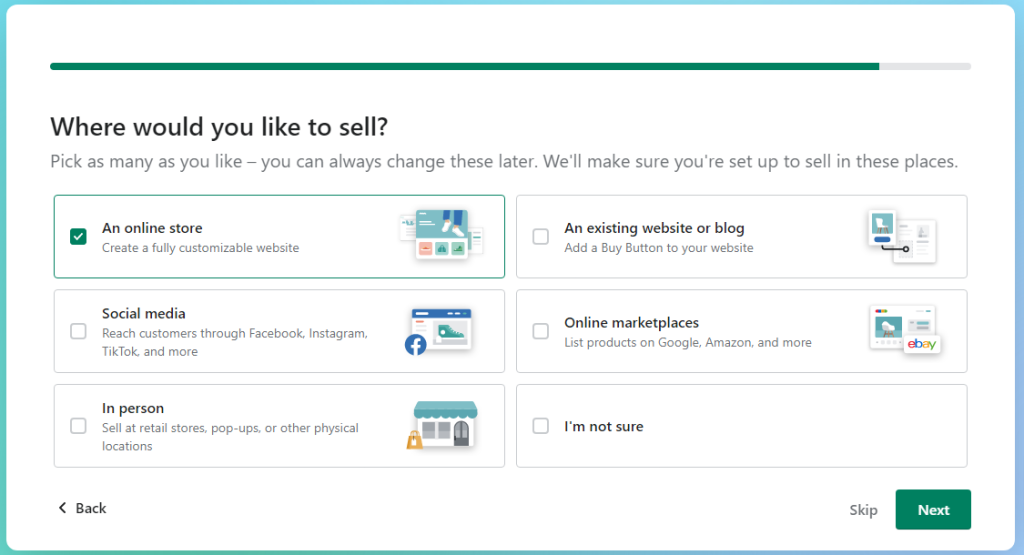Image resolution: width=1024 pixels, height=555 pixels.
Task: Click the retail storefront illustration icon
Action: click(442, 425)
